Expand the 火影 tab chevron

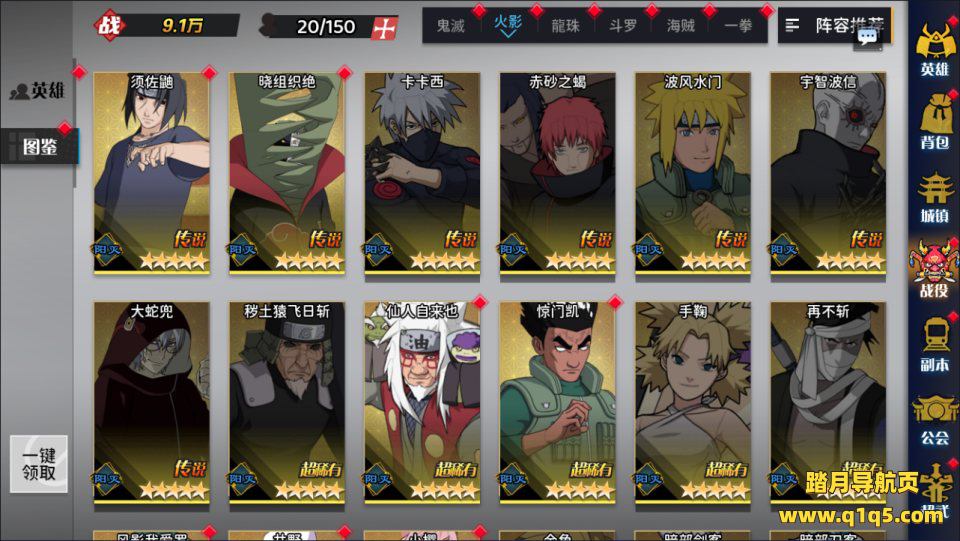(508, 34)
